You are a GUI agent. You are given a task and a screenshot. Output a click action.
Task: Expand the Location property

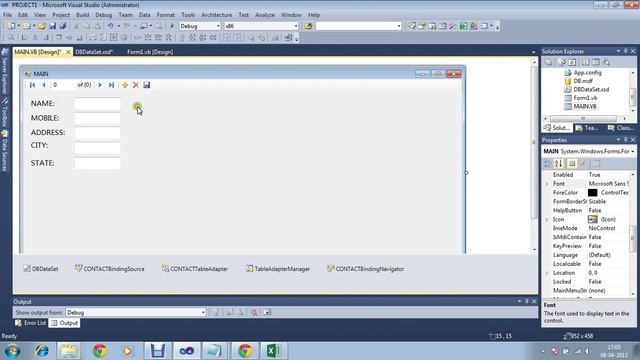[547, 273]
